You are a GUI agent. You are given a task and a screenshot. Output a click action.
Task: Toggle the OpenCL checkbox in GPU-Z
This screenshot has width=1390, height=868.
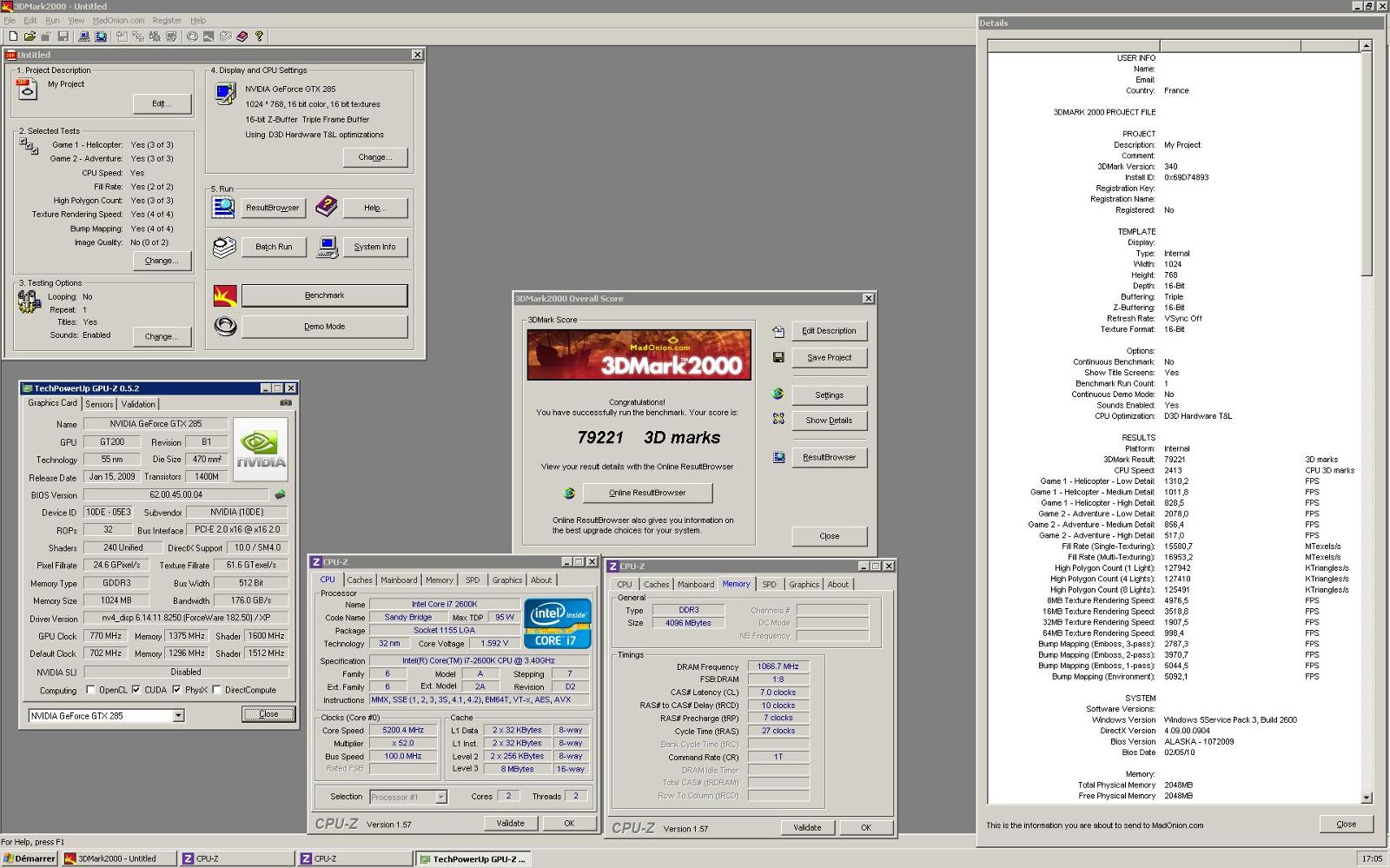point(90,690)
